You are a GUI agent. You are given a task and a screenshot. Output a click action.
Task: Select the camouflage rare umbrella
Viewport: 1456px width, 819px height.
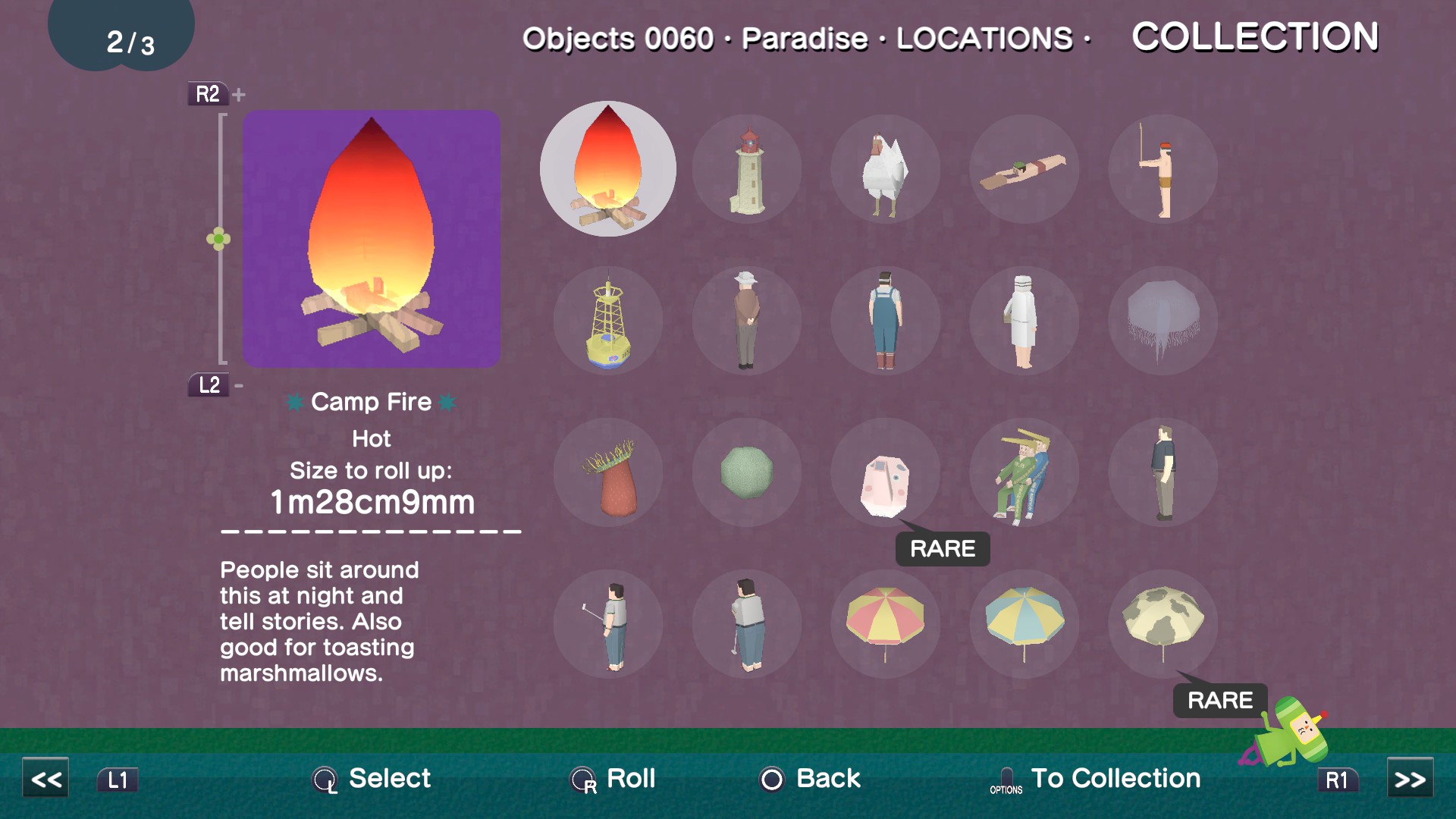(1163, 624)
